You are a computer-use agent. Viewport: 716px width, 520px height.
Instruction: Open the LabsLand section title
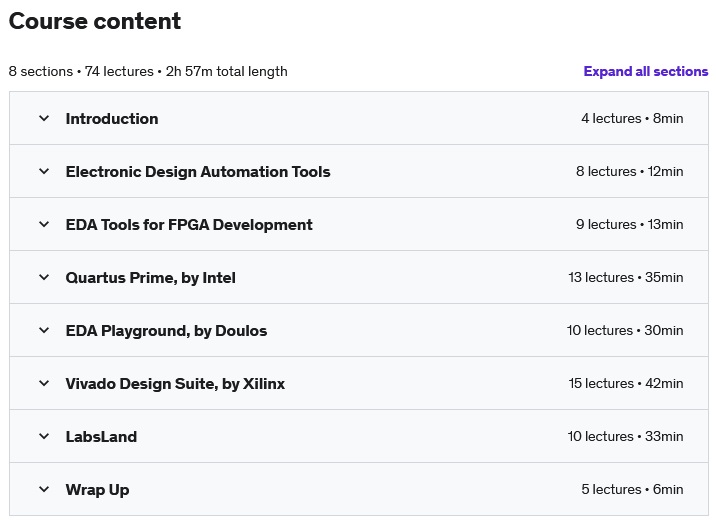(101, 436)
